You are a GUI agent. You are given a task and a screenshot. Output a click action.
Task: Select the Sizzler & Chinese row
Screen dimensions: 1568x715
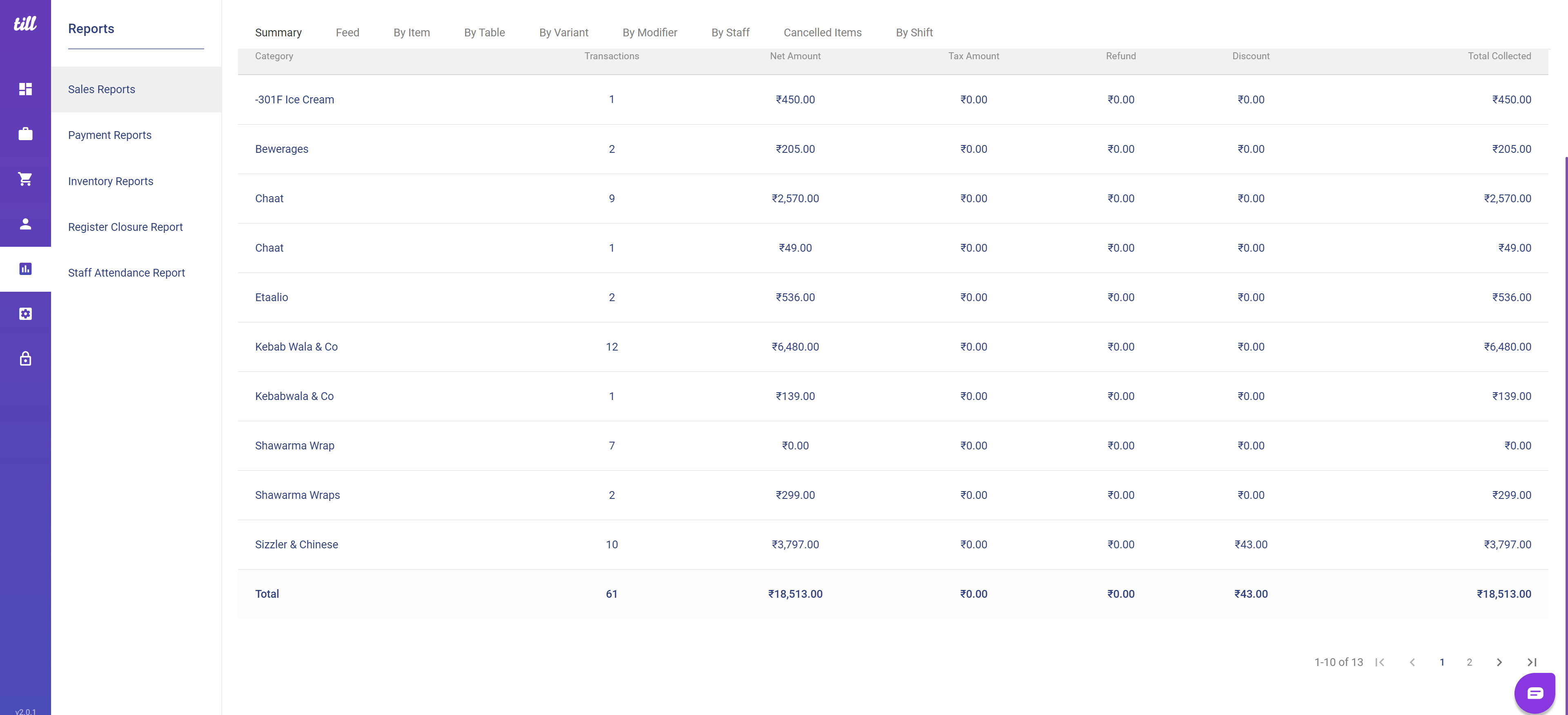pyautogui.click(x=893, y=545)
